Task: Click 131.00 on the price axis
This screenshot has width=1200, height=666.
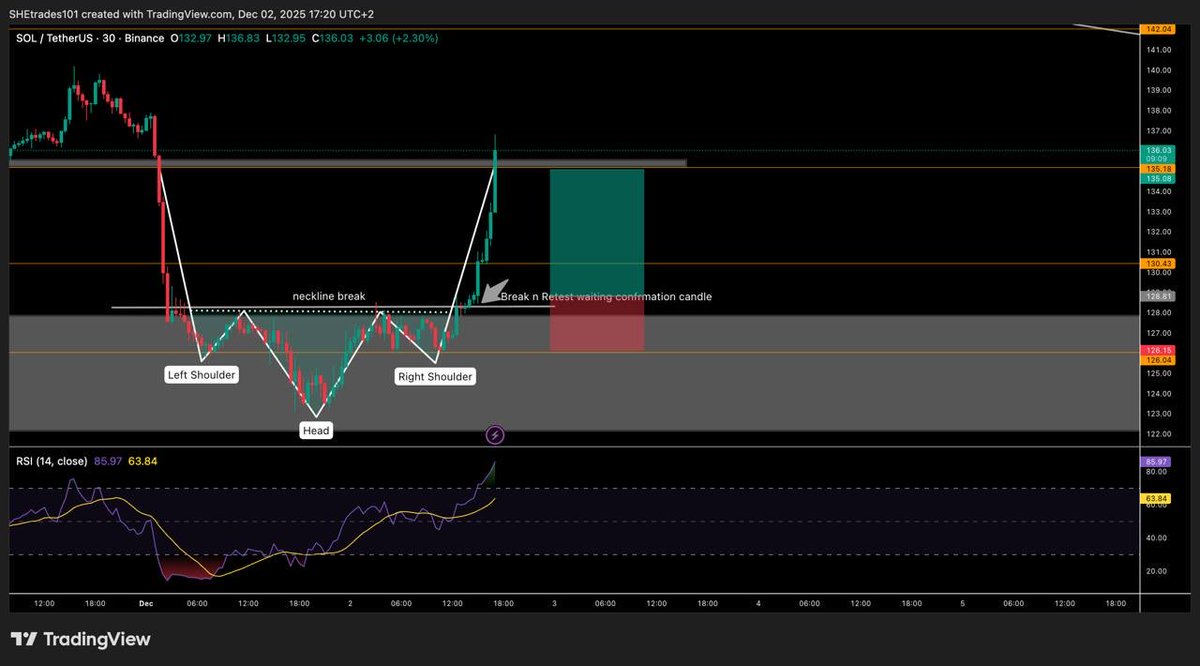Action: [x=1159, y=252]
